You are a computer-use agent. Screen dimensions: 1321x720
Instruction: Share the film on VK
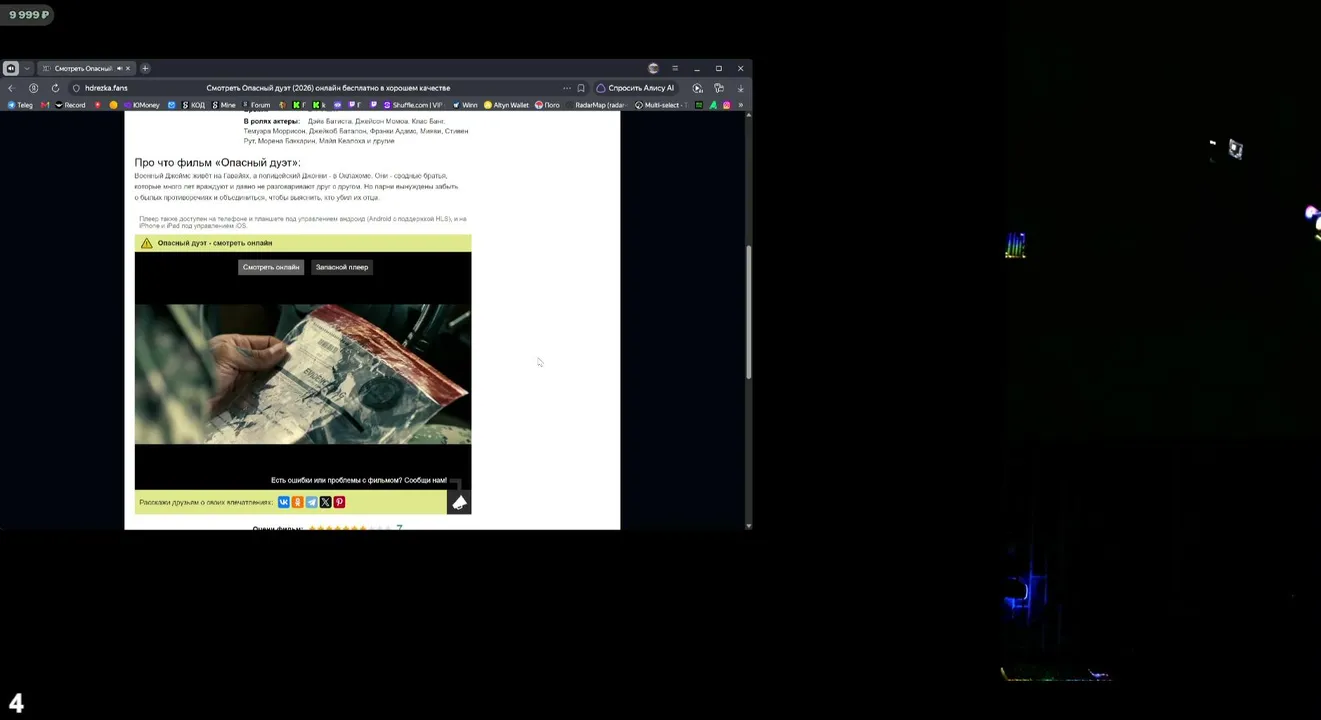point(284,502)
